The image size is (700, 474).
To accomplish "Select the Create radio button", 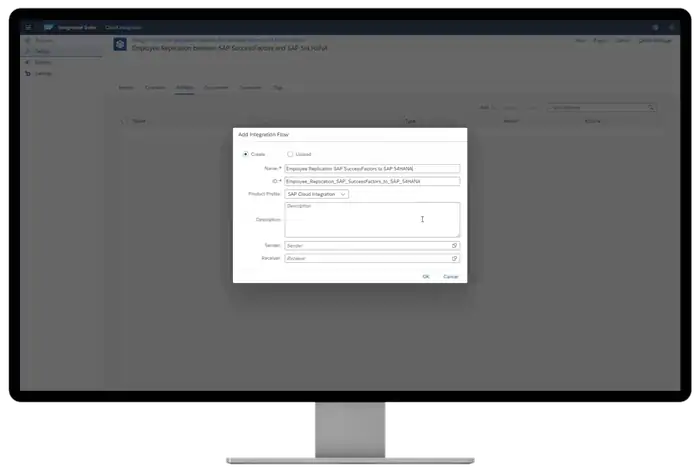I will pos(247,154).
